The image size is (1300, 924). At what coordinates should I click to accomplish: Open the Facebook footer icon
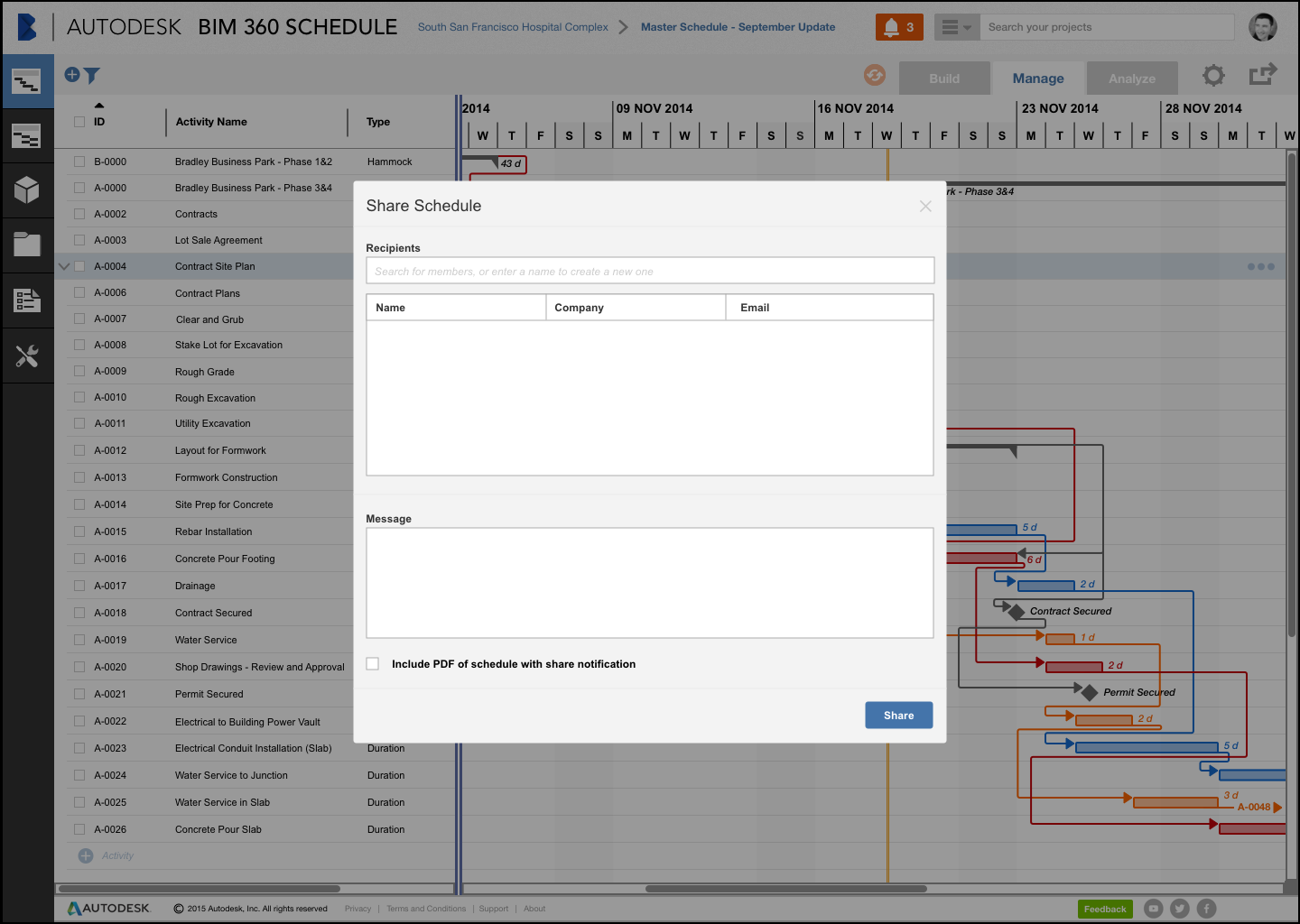(1207, 909)
